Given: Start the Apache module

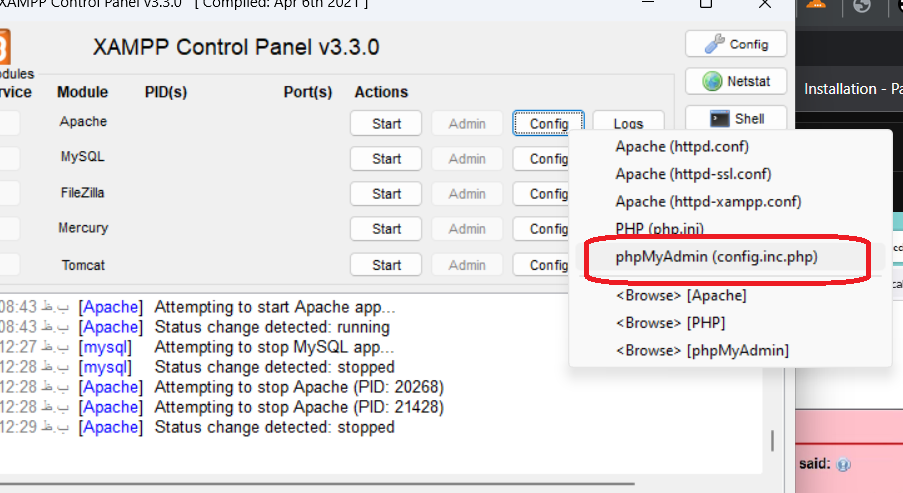Looking at the screenshot, I should click(x=386, y=123).
